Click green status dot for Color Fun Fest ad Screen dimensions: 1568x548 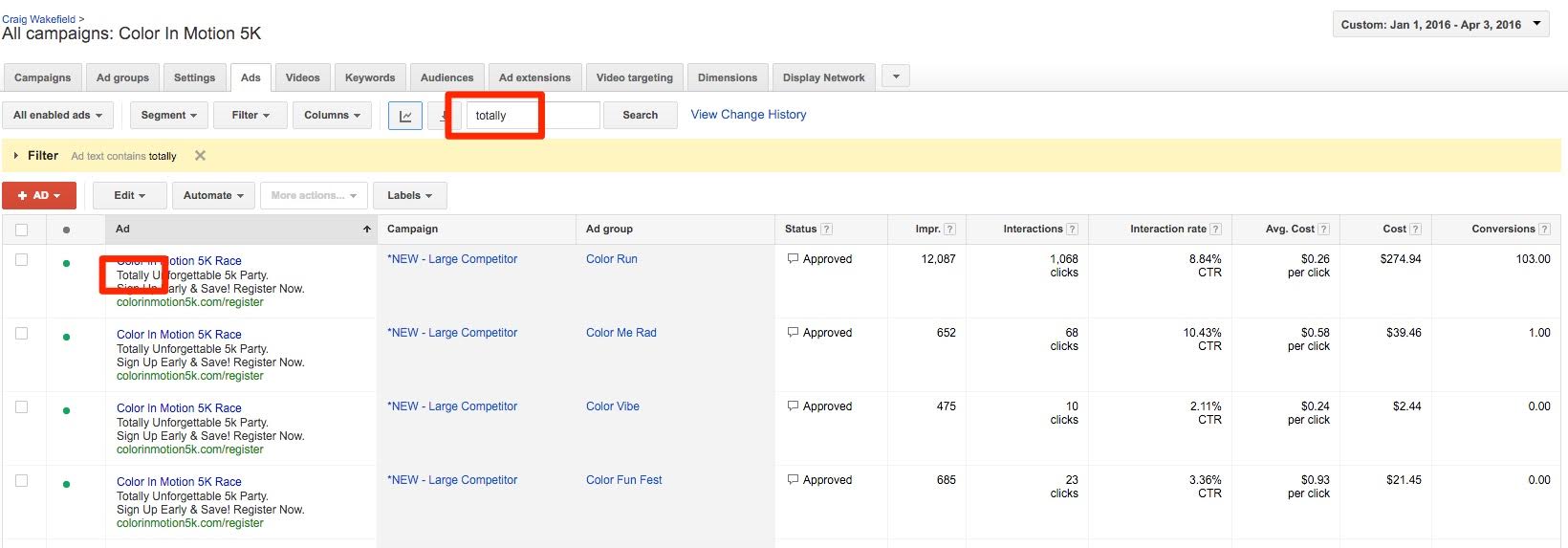tap(66, 484)
